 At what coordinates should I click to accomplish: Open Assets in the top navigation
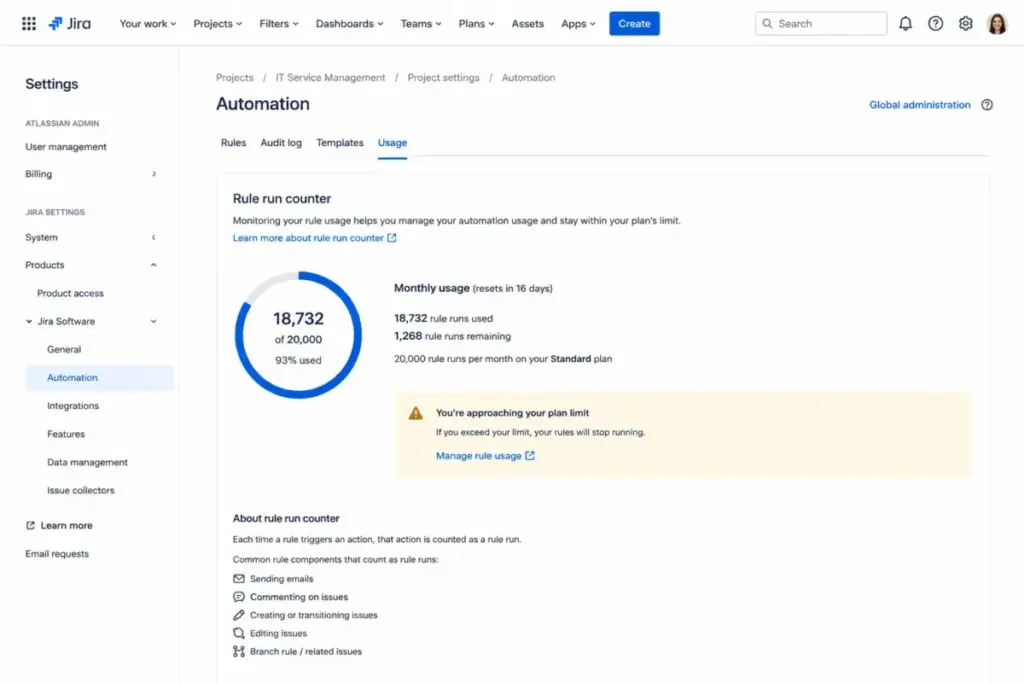point(528,24)
